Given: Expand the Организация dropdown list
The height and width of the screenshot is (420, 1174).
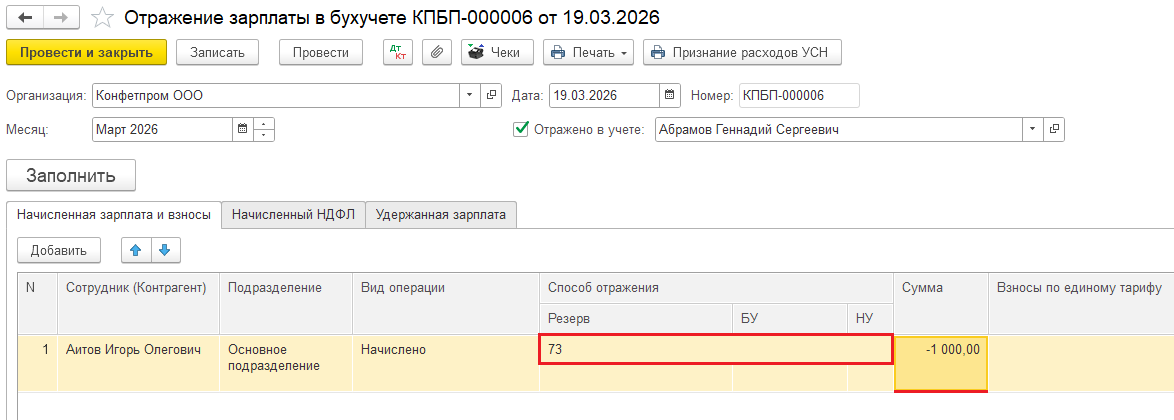Looking at the screenshot, I should coord(469,95).
